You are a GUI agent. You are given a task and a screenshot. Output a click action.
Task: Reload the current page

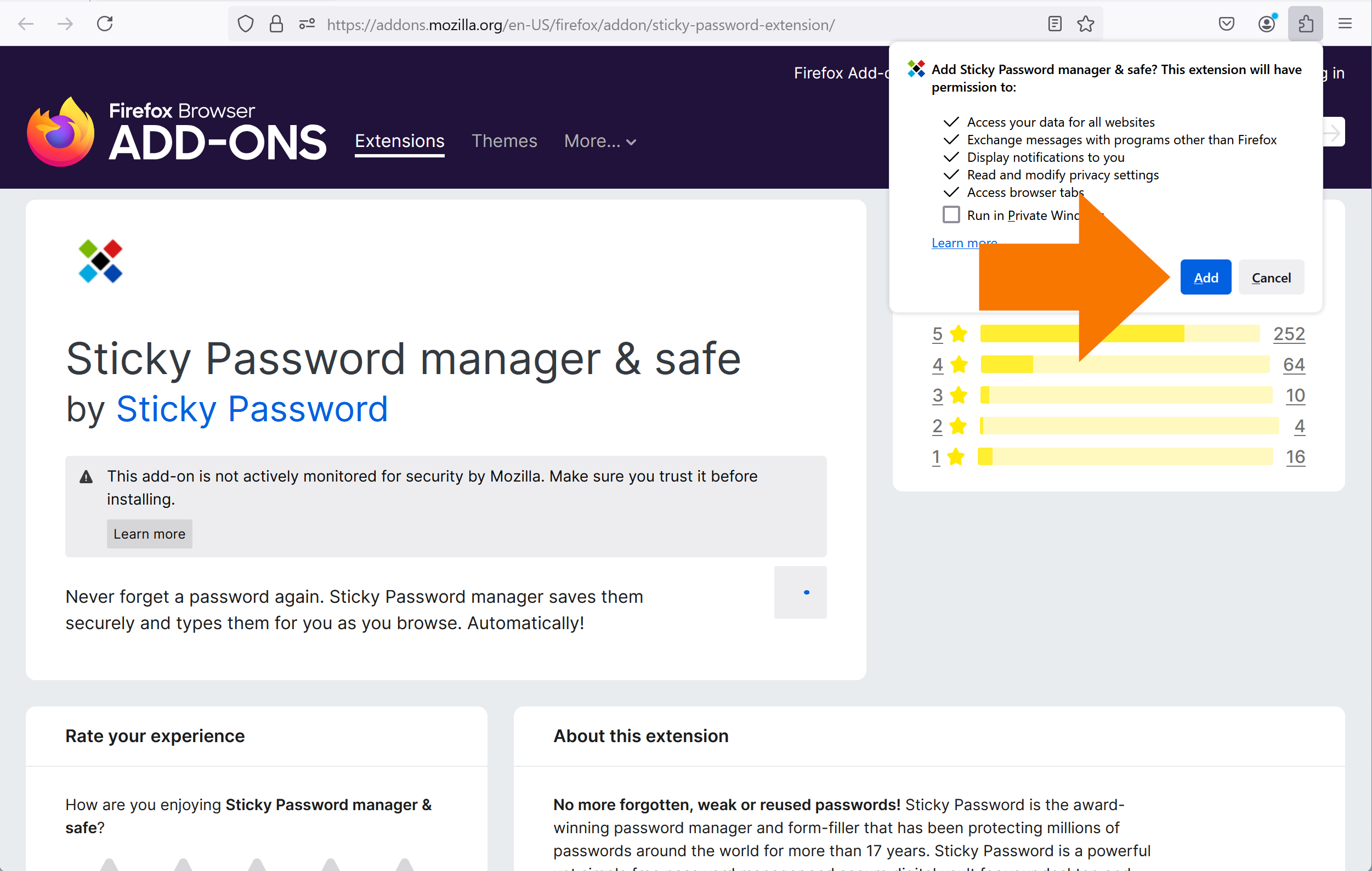[x=105, y=24]
